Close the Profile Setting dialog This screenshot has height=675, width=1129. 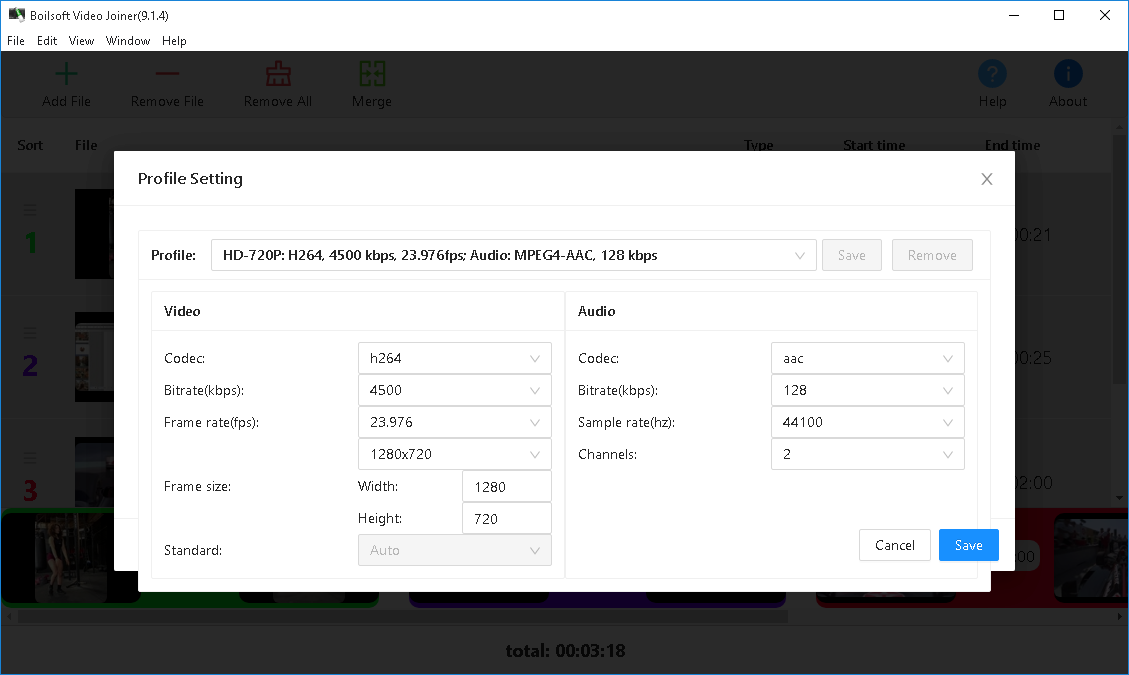point(987,179)
